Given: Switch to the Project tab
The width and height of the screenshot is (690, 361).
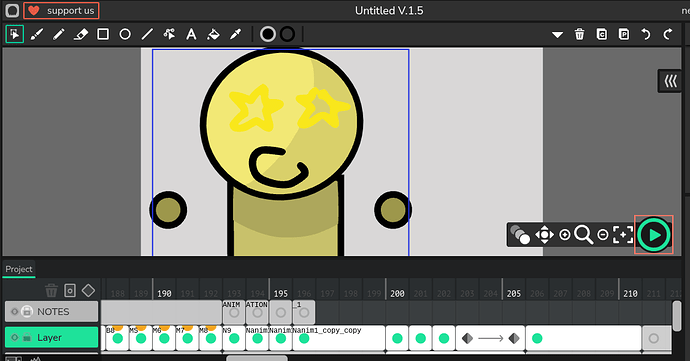Looking at the screenshot, I should pyautogui.click(x=18, y=269).
